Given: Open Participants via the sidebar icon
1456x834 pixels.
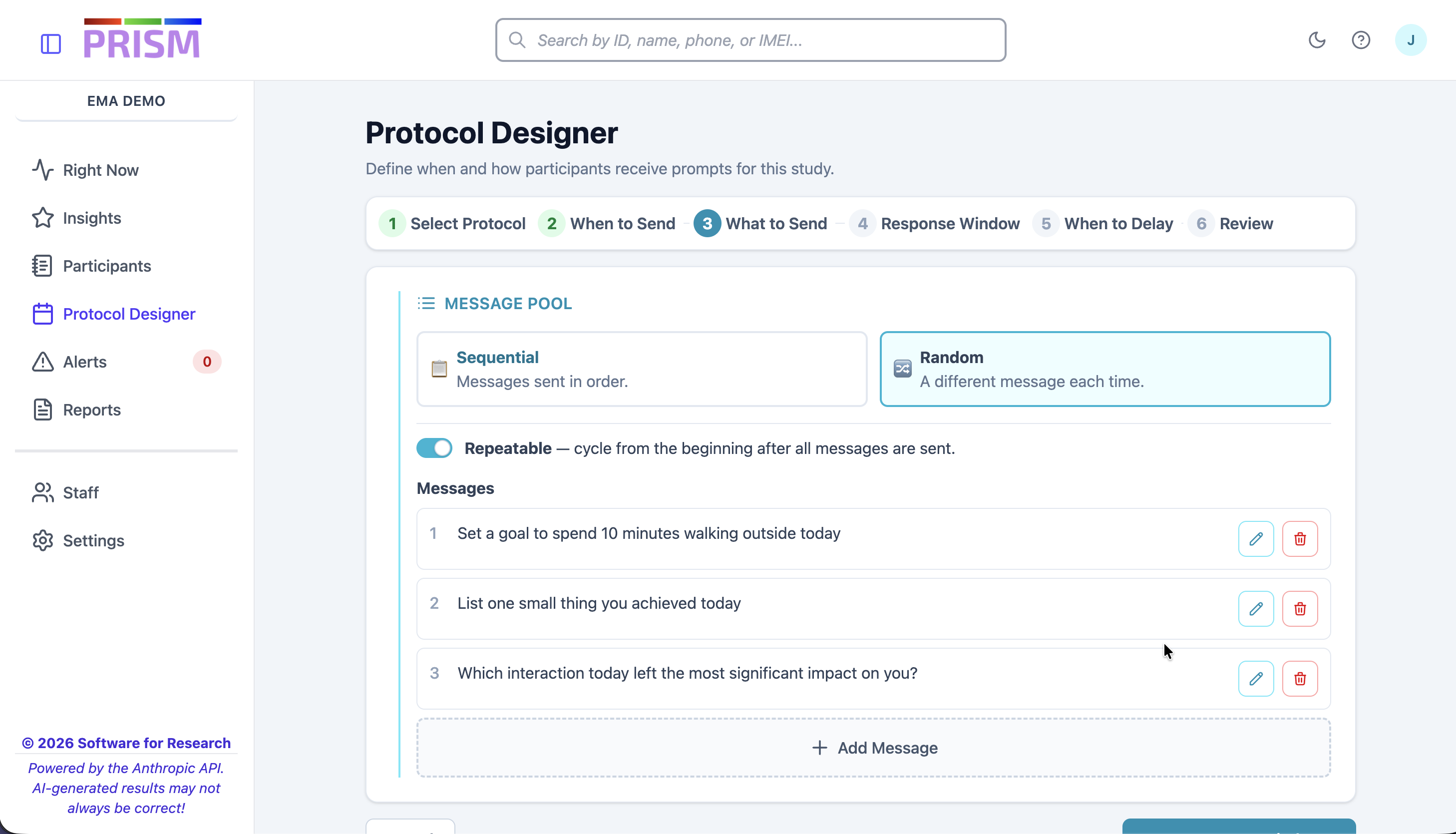Looking at the screenshot, I should point(42,266).
